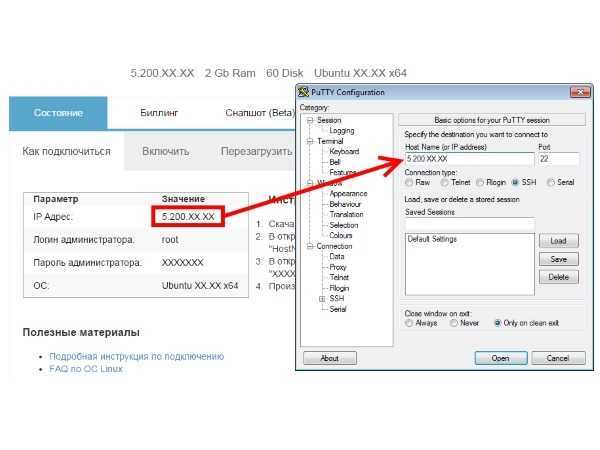Image resolution: width=600 pixels, height=450 pixels.
Task: Select the Telnet connection type
Action: pos(445,183)
